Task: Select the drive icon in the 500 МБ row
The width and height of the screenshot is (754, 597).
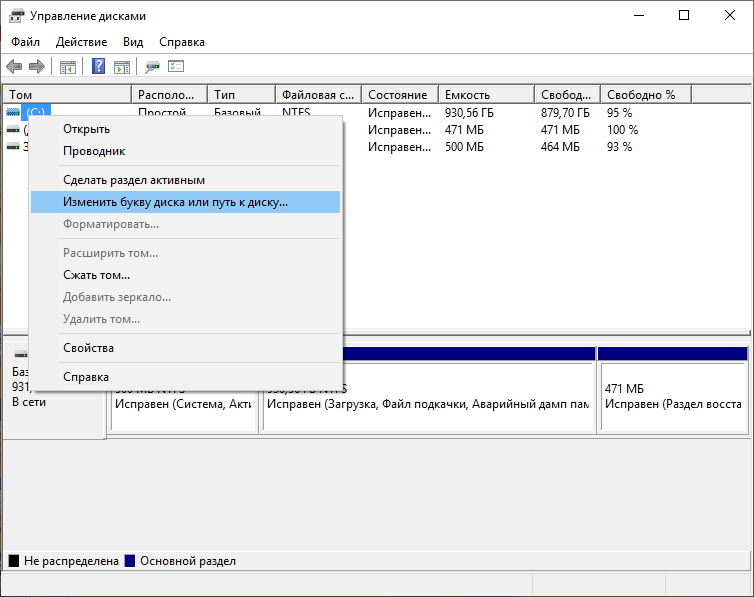Action: [13, 147]
